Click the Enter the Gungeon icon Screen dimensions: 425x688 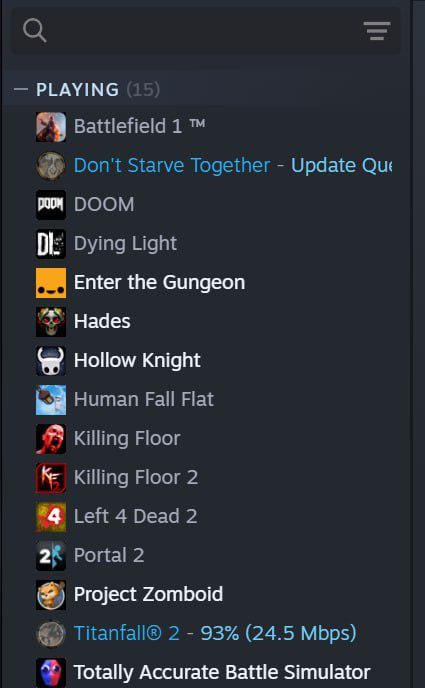tap(51, 283)
